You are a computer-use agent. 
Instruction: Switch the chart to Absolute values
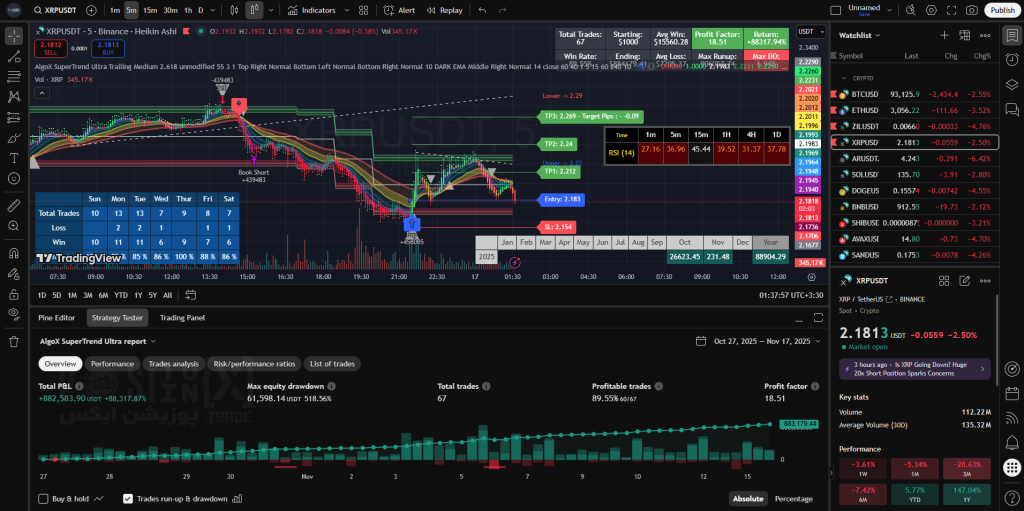pos(748,499)
